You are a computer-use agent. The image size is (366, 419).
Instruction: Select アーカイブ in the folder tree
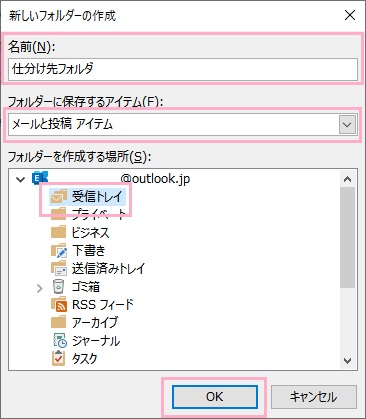95,322
